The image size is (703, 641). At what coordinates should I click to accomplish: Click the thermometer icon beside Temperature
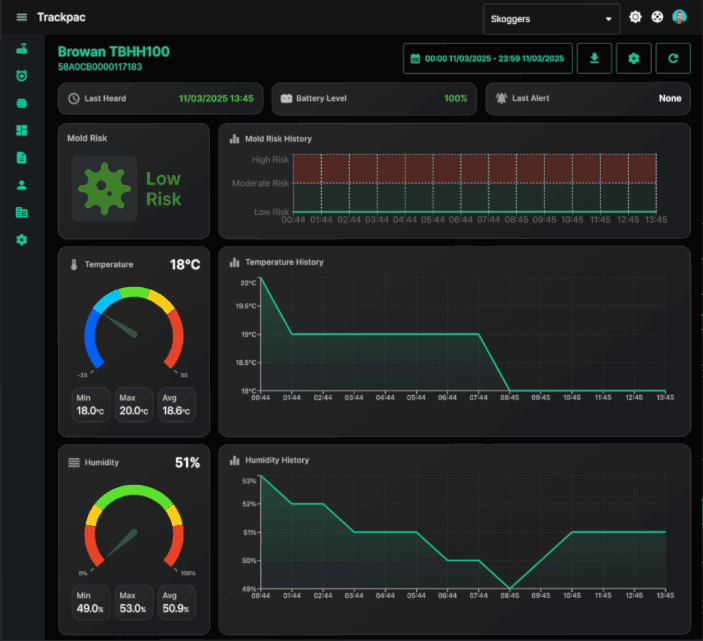pos(74,264)
